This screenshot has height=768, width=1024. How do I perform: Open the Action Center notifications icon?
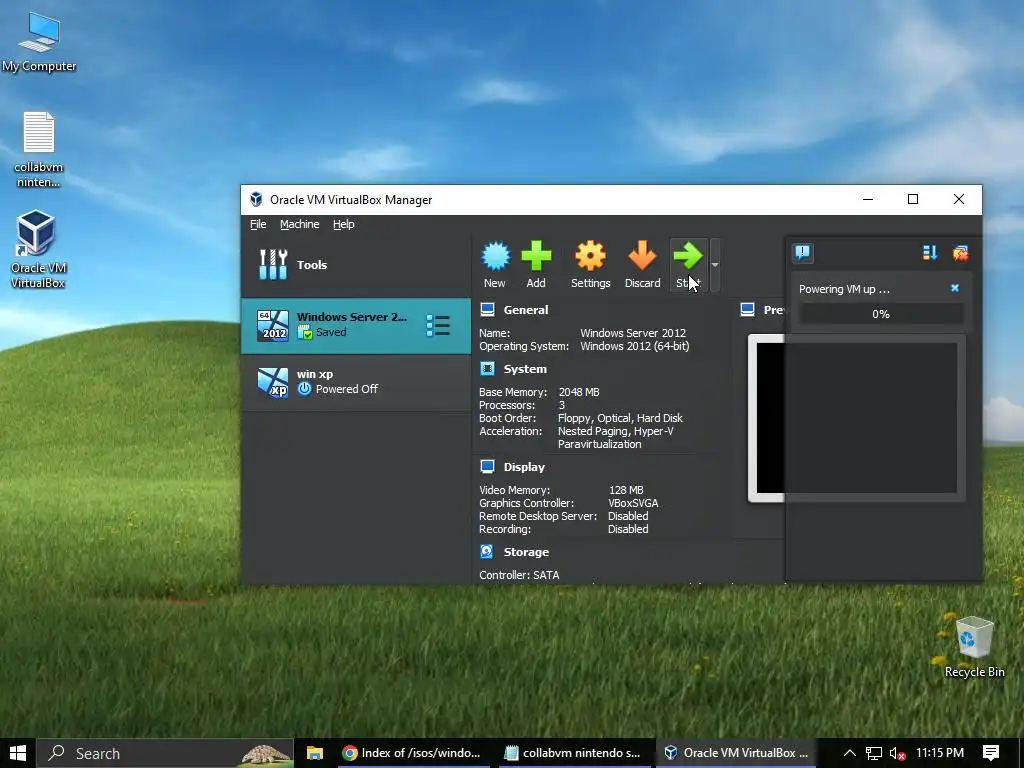point(991,753)
